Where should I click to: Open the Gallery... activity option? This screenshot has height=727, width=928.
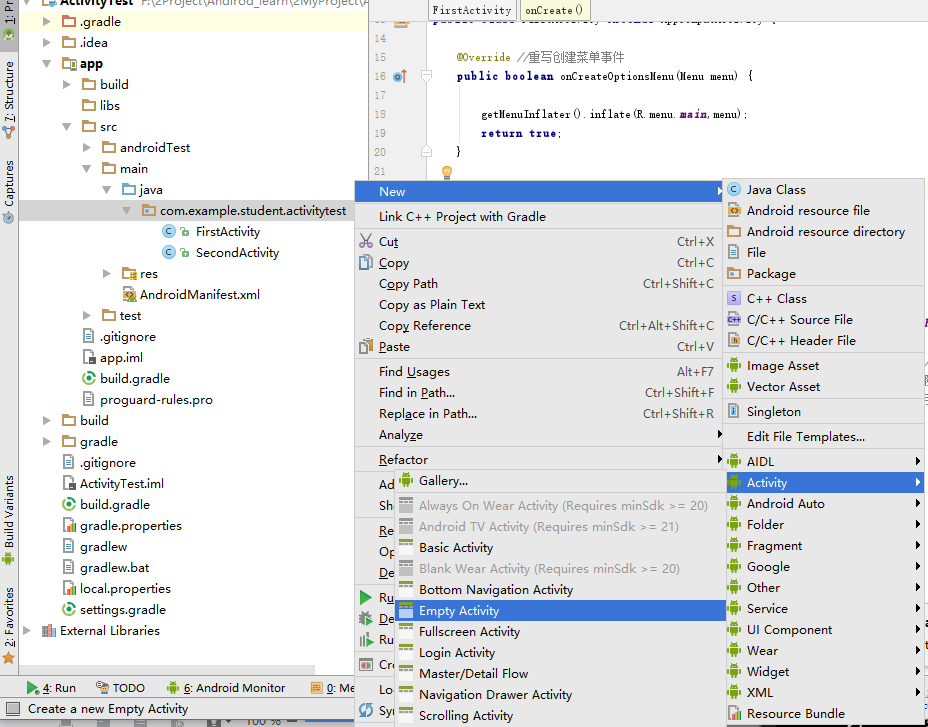pos(443,481)
